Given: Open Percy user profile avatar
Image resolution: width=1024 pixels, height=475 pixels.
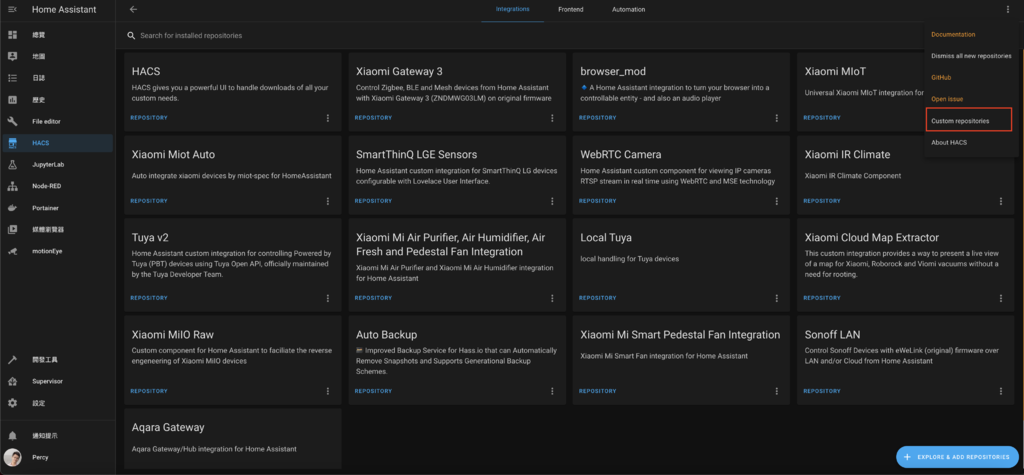Looking at the screenshot, I should tap(12, 457).
